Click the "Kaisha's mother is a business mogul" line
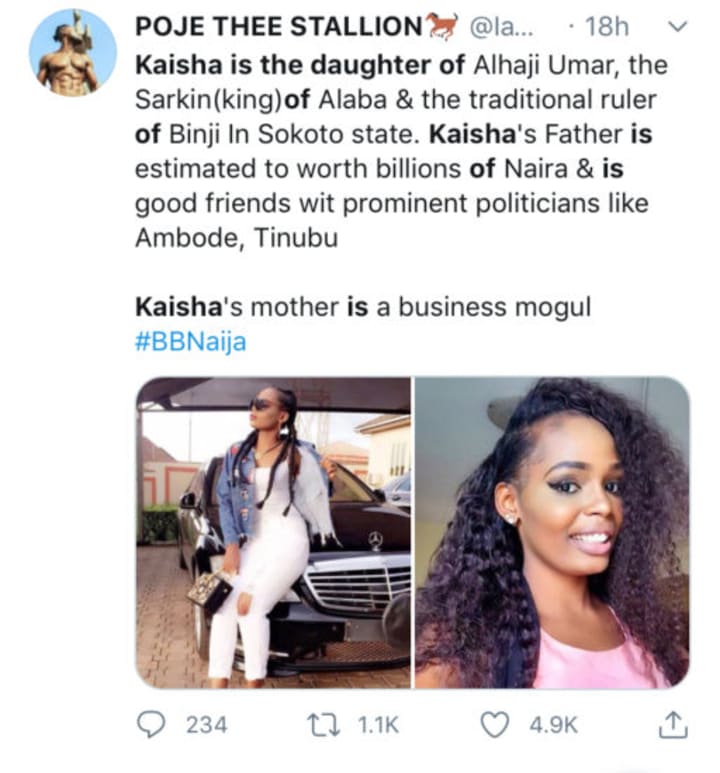 coord(362,308)
